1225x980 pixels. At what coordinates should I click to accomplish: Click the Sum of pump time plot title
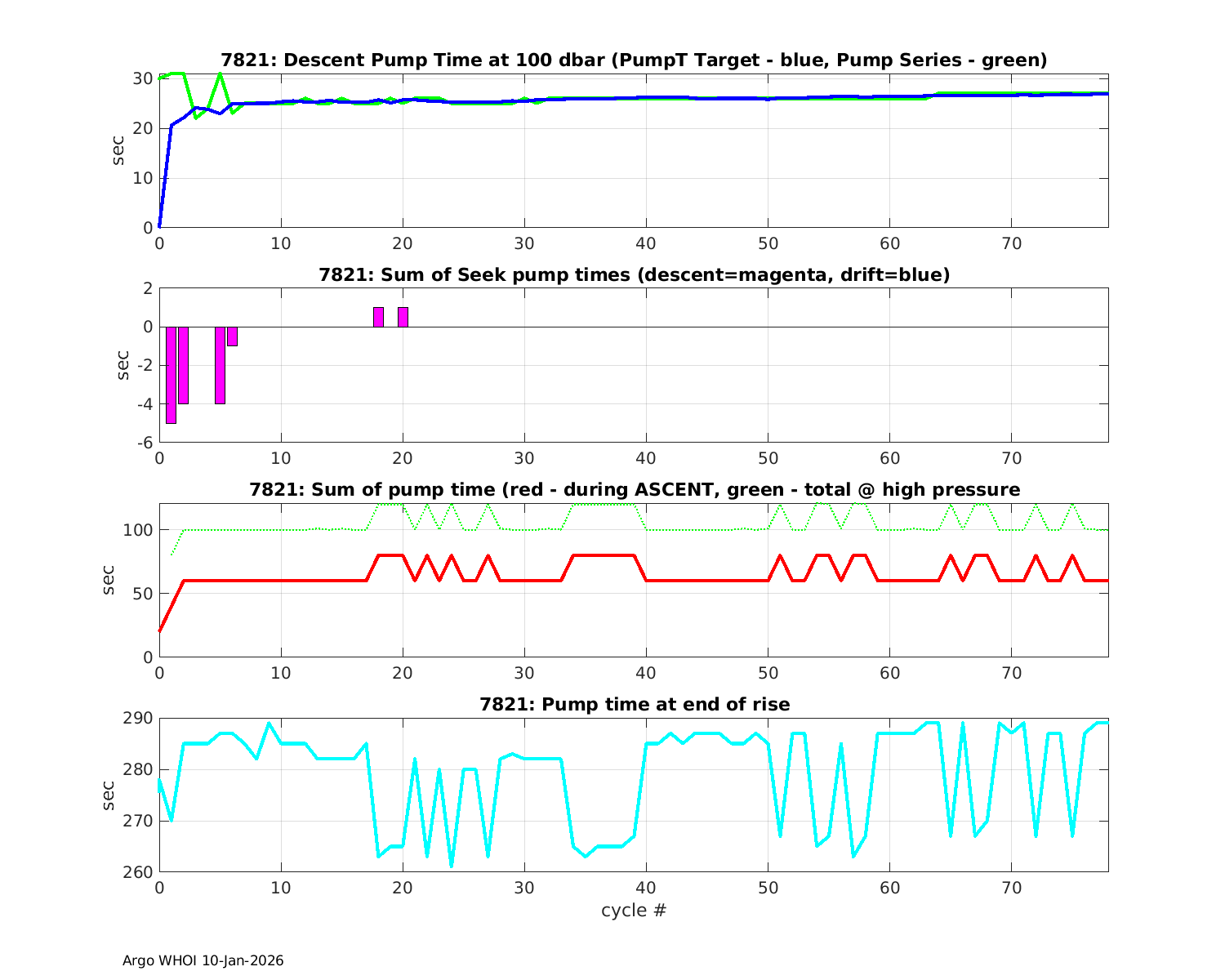tap(634, 490)
